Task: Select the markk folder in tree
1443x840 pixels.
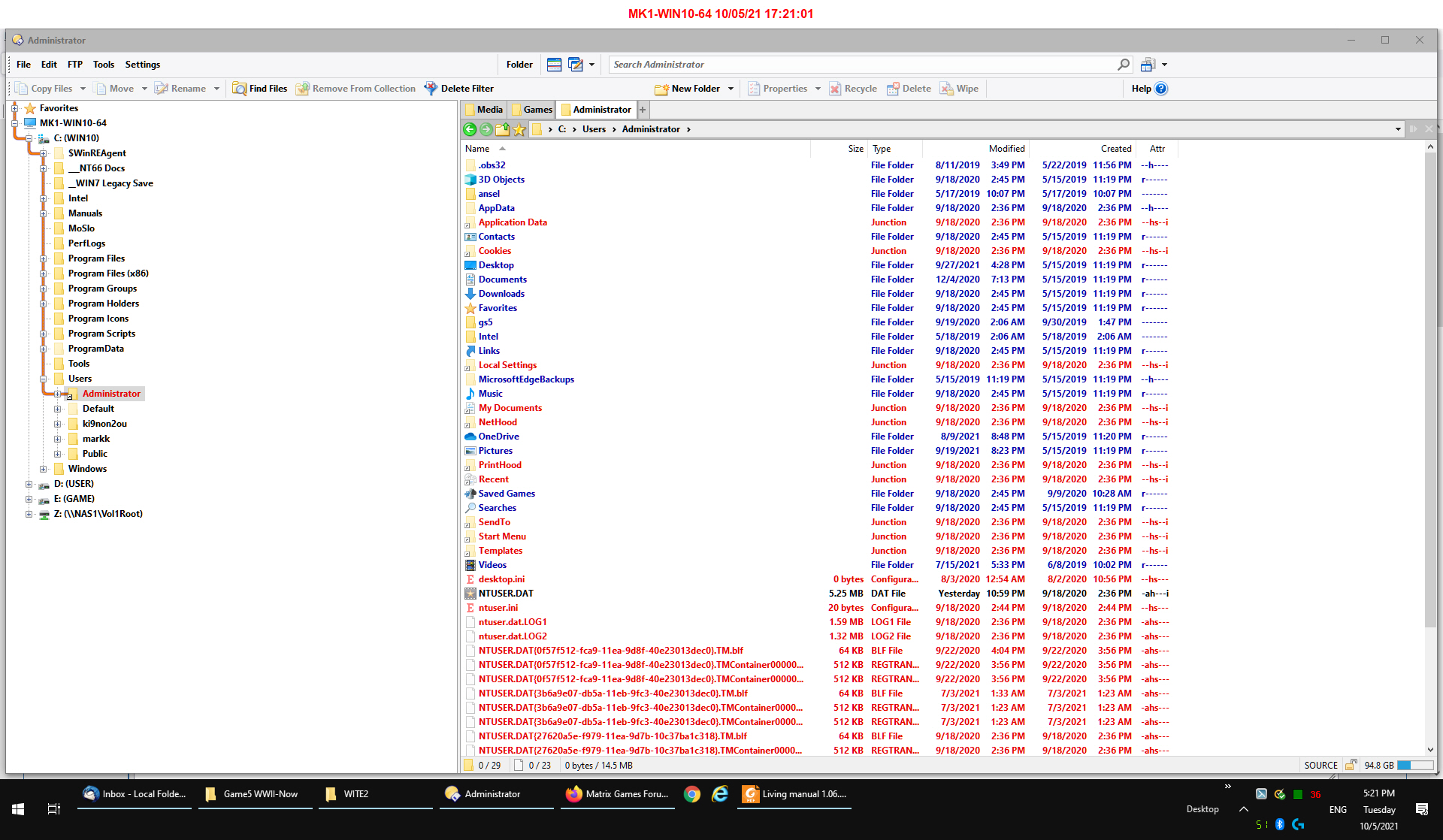Action: [96, 439]
